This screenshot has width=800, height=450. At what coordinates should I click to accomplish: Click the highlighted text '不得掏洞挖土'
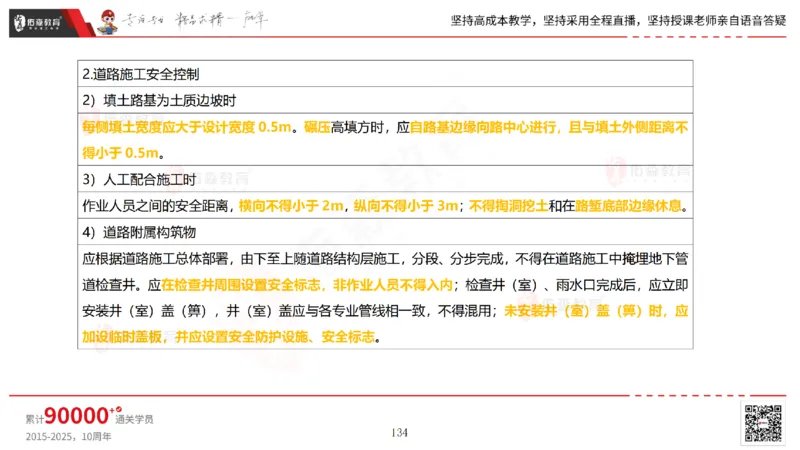[x=508, y=206]
